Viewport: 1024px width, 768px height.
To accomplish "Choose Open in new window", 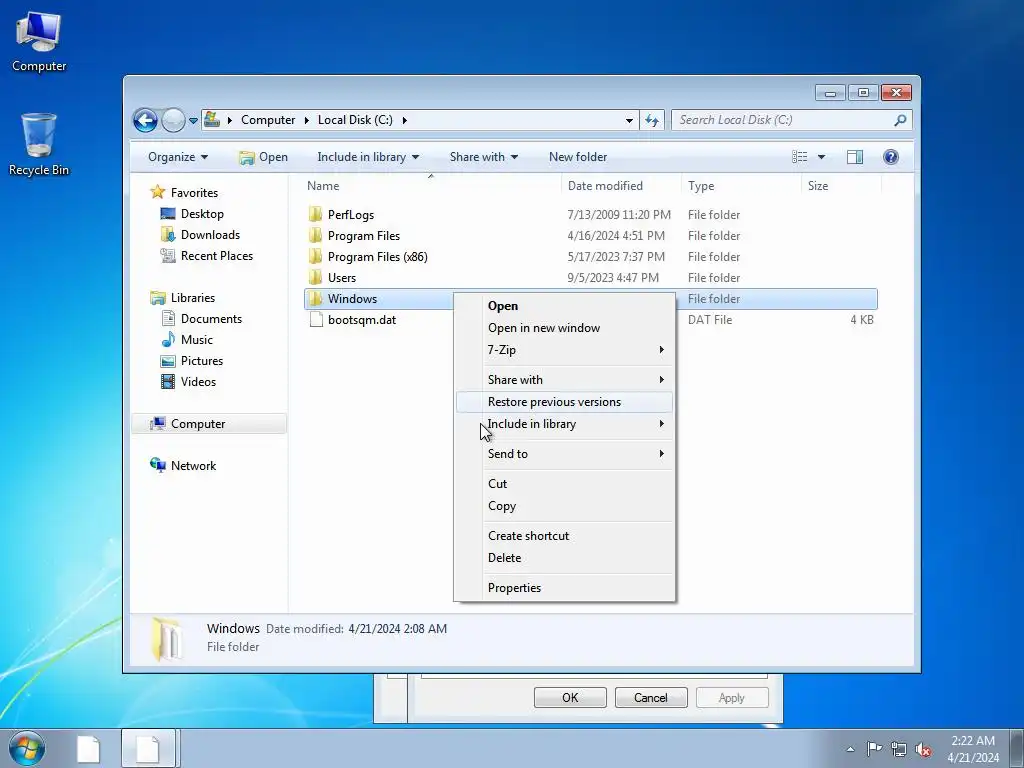I will coord(564,328).
